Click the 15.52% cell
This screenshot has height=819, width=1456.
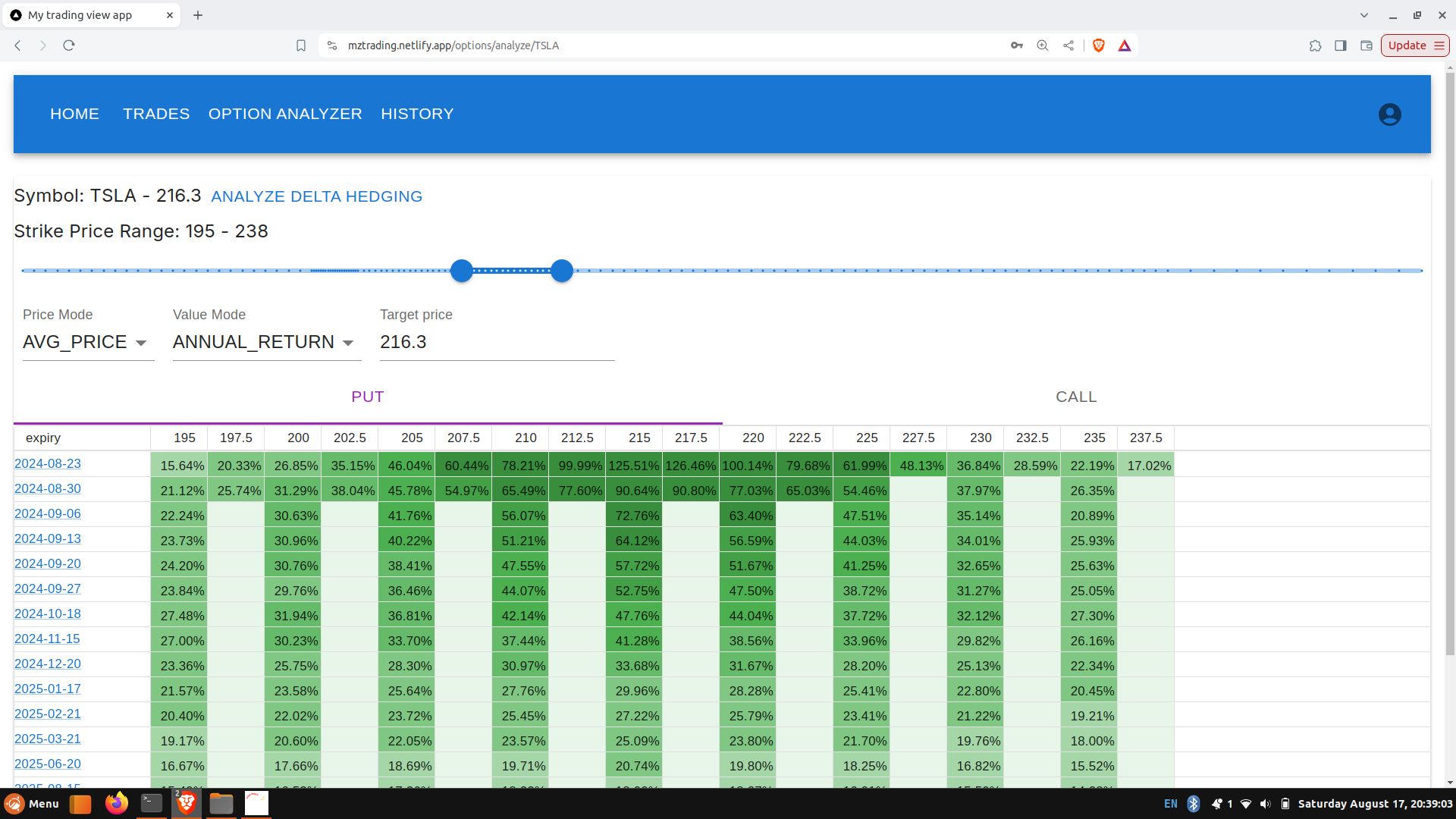tap(1089, 765)
